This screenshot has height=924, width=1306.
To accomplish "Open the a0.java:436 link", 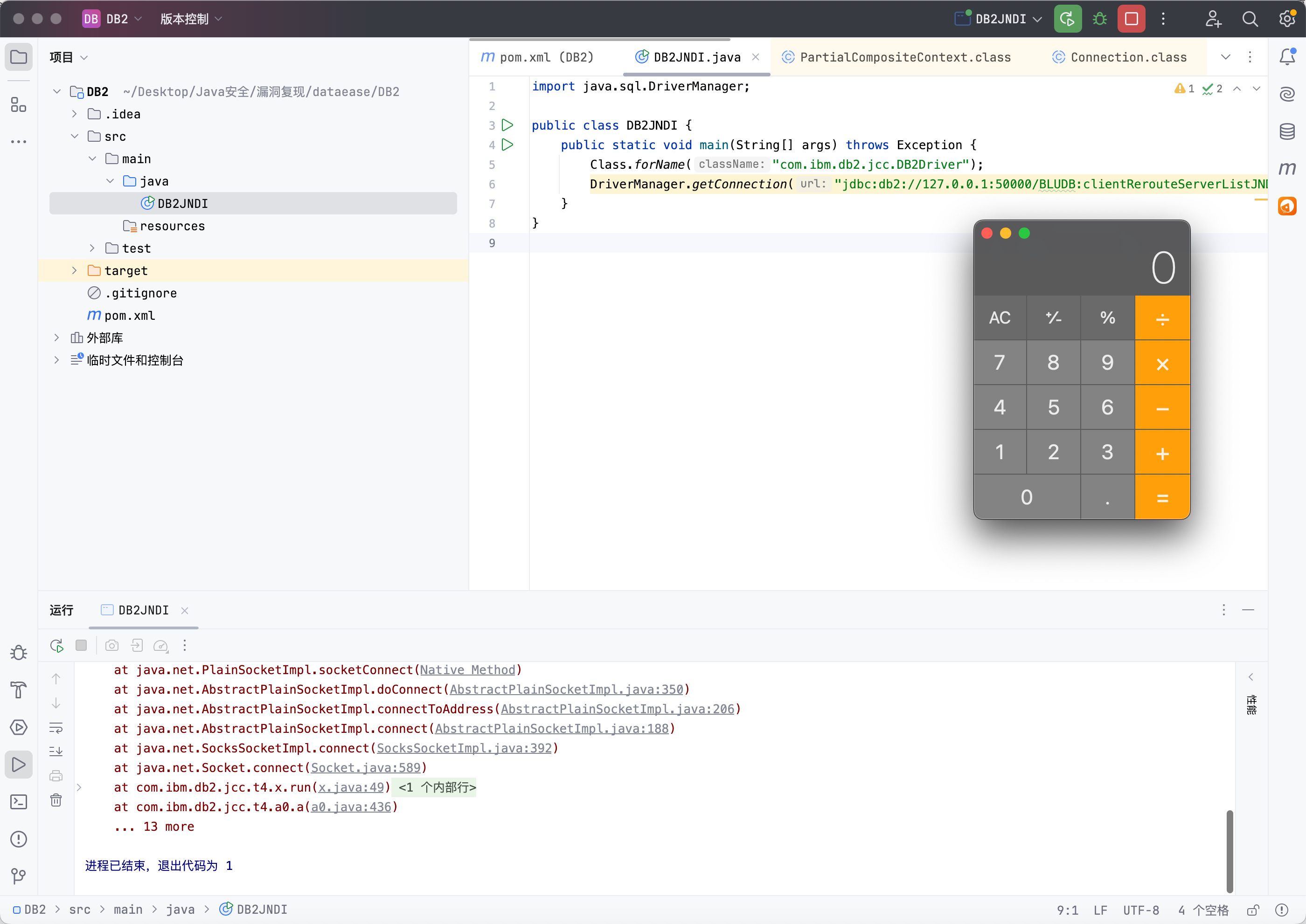I will point(351,807).
